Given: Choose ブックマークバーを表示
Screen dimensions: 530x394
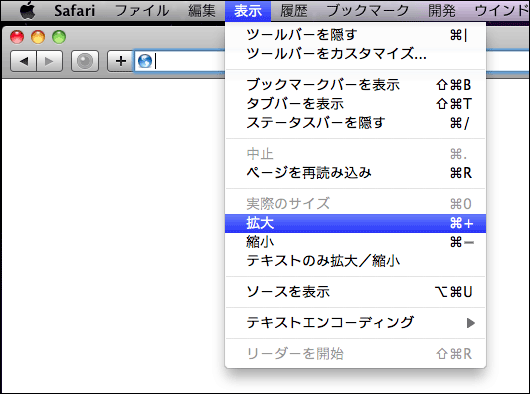Looking at the screenshot, I should coord(355,85).
